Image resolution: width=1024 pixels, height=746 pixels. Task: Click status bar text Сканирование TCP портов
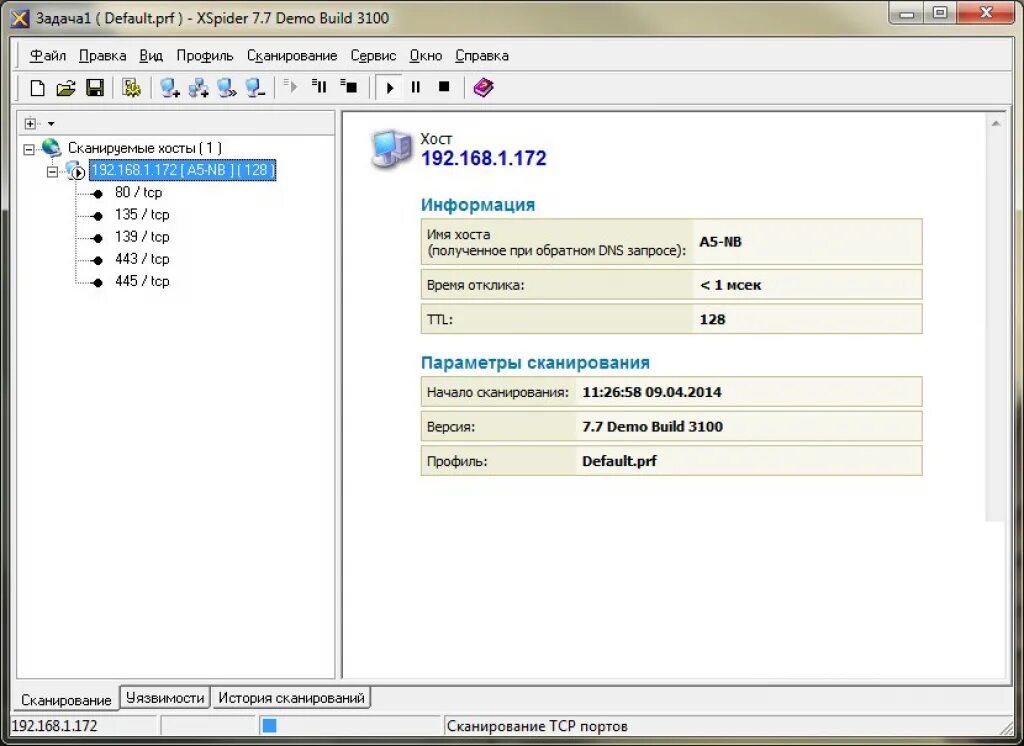pos(537,726)
